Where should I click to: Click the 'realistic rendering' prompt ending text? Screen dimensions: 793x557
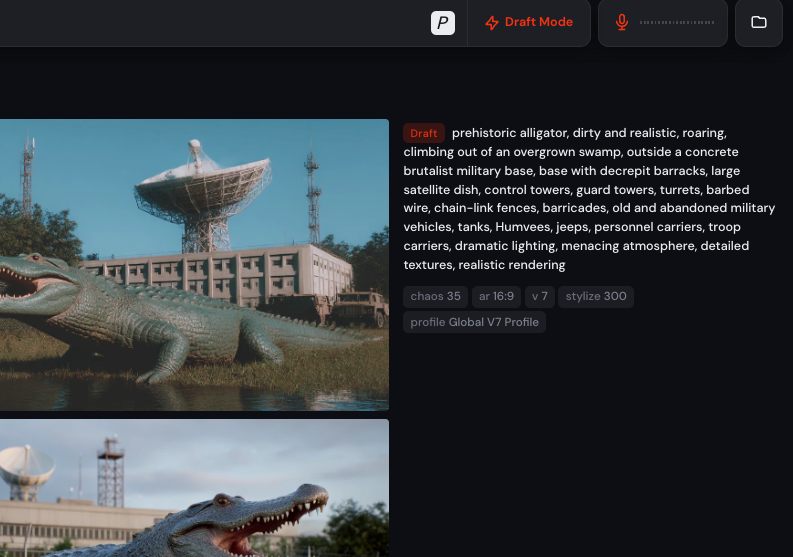pos(512,265)
